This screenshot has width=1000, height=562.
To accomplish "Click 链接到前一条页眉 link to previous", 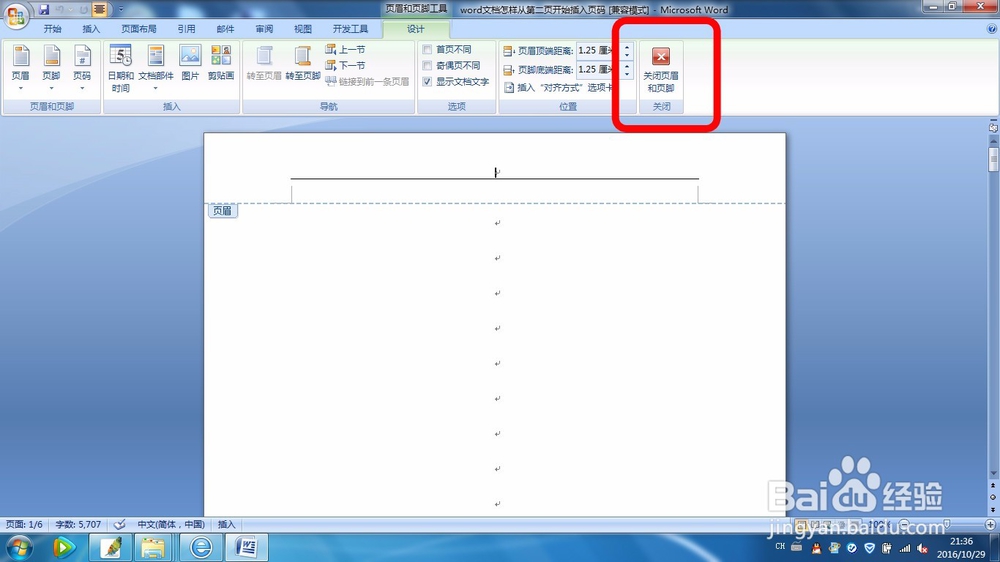I will (x=367, y=81).
